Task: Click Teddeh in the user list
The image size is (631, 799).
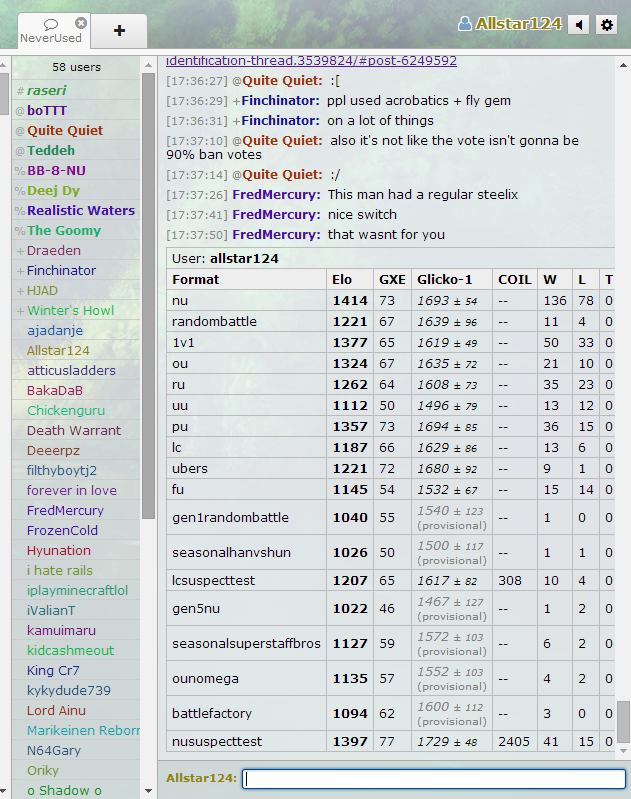Action: 76,150
